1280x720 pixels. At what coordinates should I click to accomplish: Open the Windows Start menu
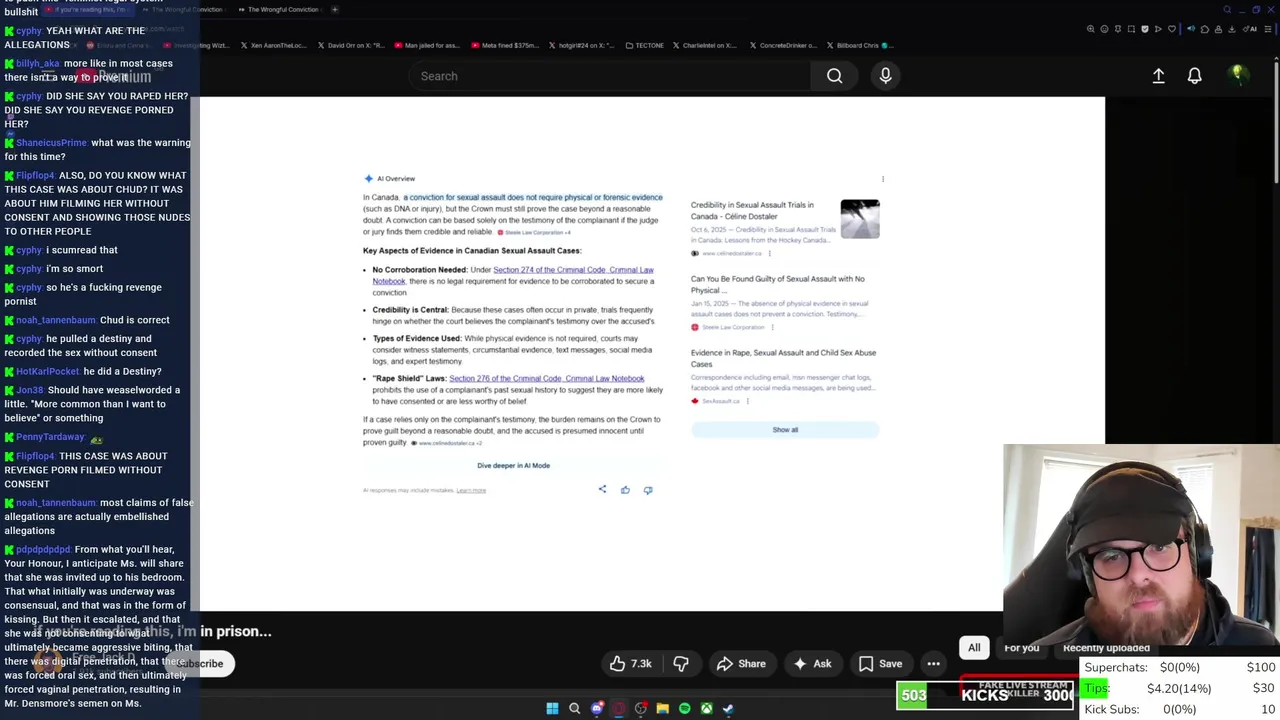pos(552,708)
